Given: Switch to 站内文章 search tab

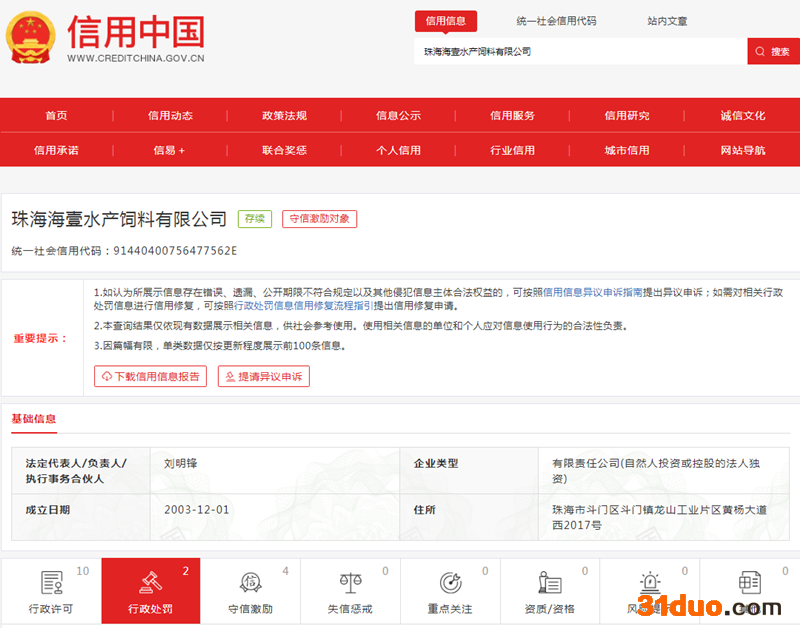Looking at the screenshot, I should 667,21.
